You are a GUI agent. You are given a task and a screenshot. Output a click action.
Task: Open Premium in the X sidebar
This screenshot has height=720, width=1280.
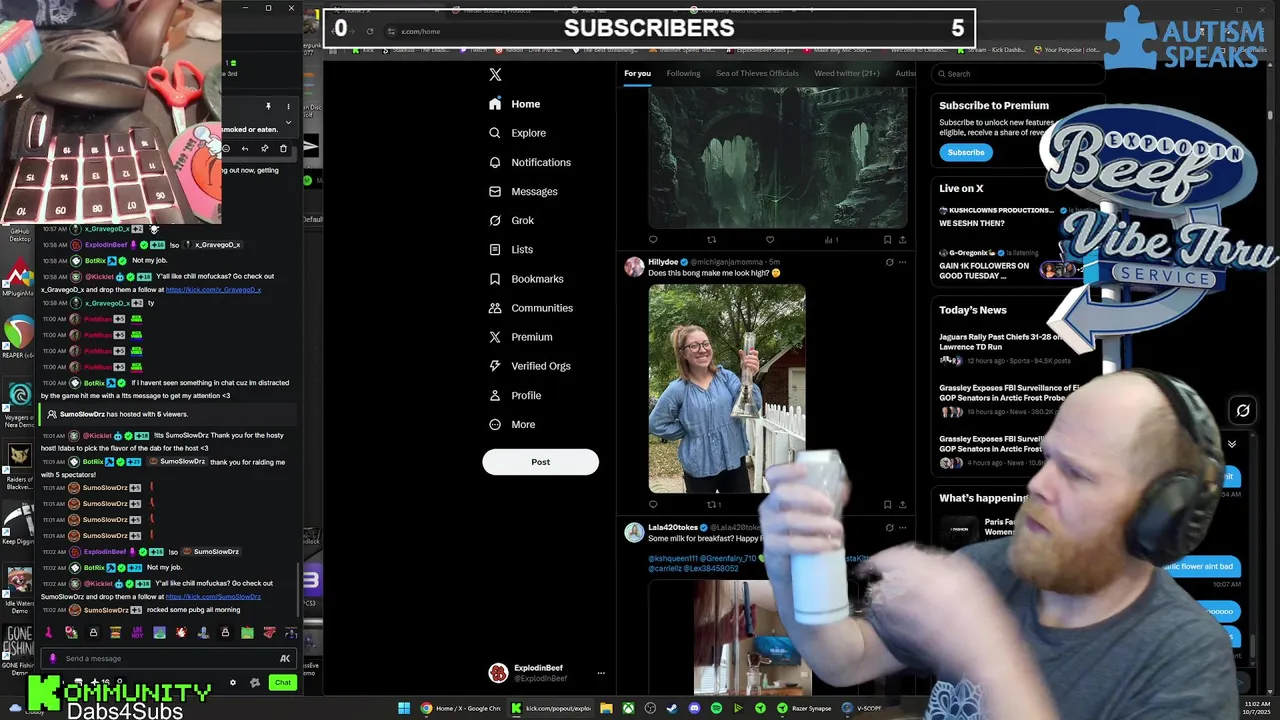520,337
